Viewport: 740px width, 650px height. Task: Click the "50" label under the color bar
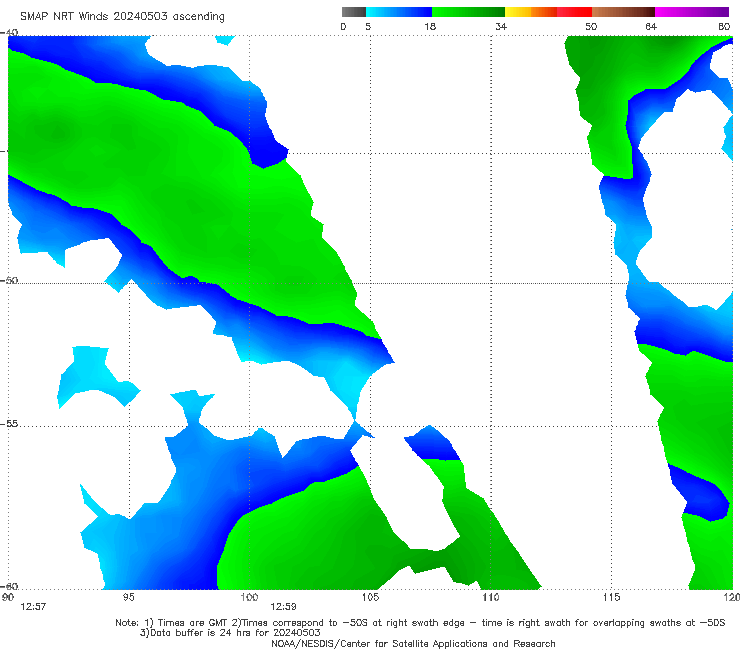click(591, 26)
